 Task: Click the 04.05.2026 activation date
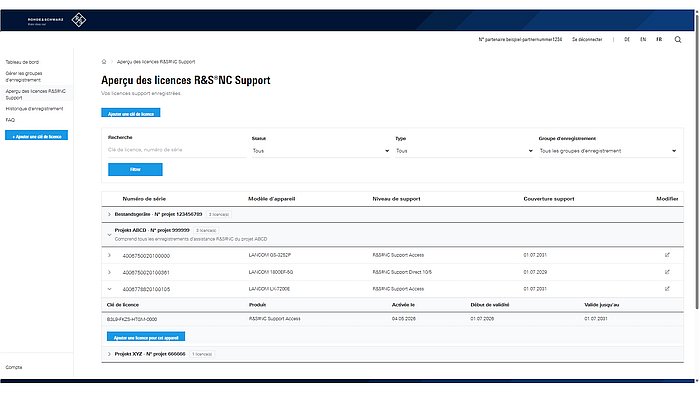pyautogui.click(x=404, y=319)
